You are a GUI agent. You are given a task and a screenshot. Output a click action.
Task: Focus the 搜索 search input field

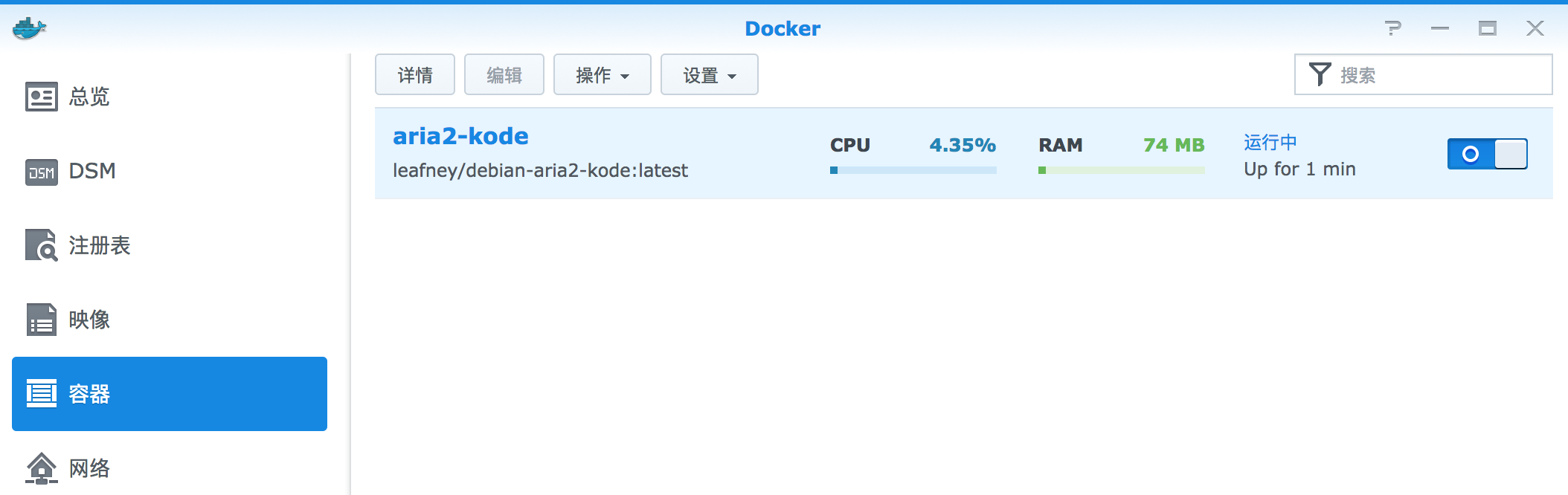1424,74
